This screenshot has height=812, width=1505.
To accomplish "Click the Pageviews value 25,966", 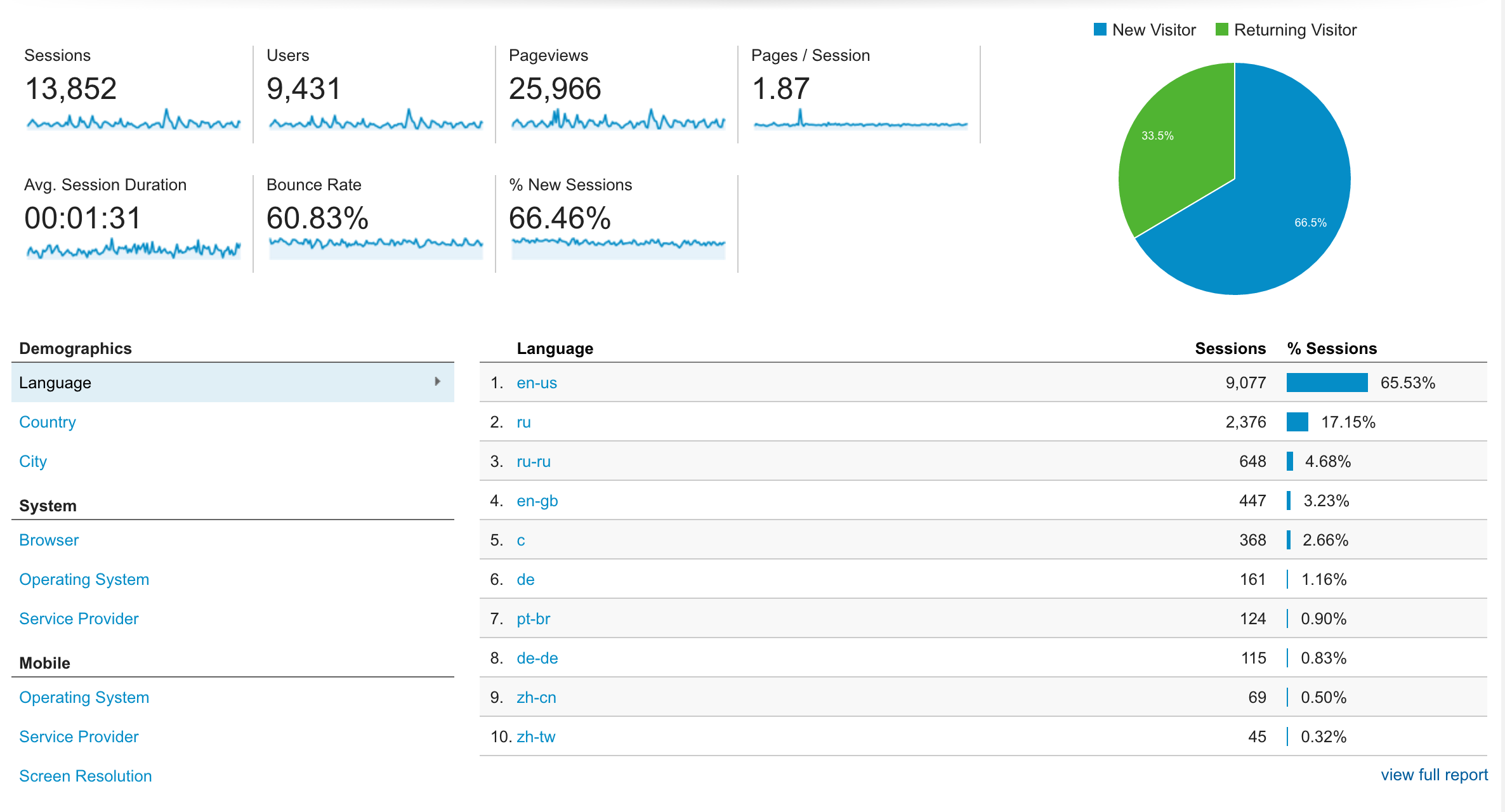I will coord(555,88).
